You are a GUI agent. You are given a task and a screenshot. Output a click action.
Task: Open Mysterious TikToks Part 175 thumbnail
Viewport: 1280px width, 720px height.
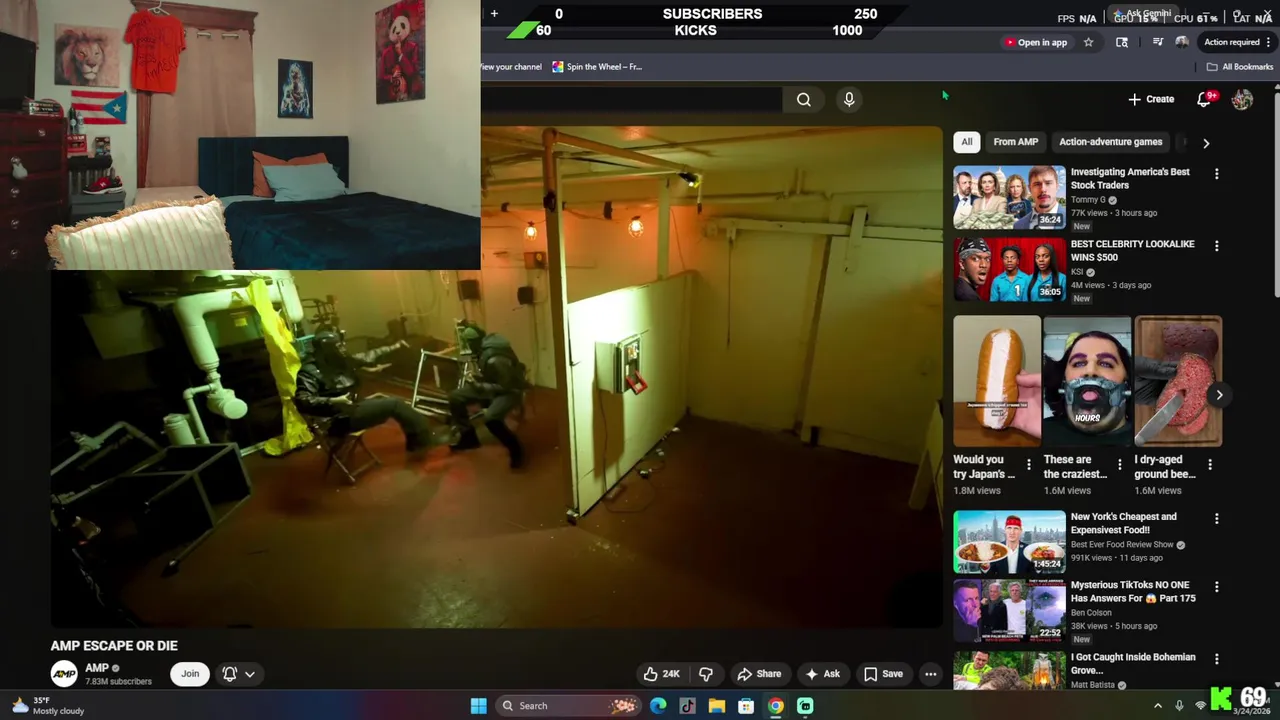coord(1009,610)
